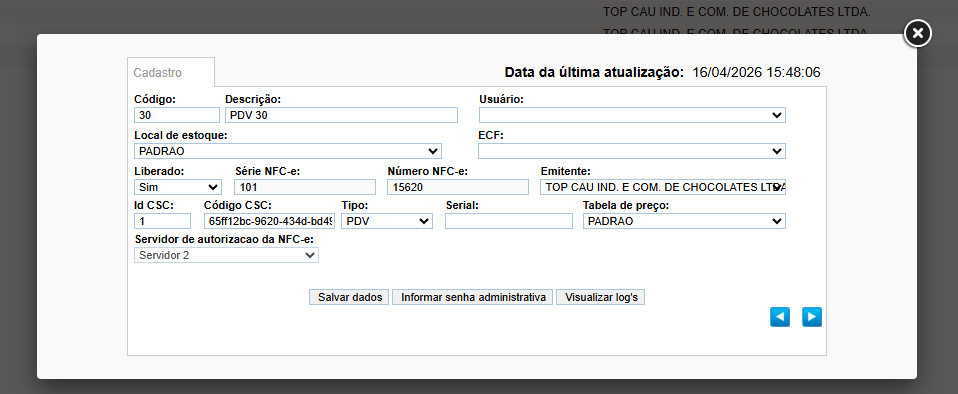Expand the ECF dropdown
The width and height of the screenshot is (958, 394).
(632, 151)
